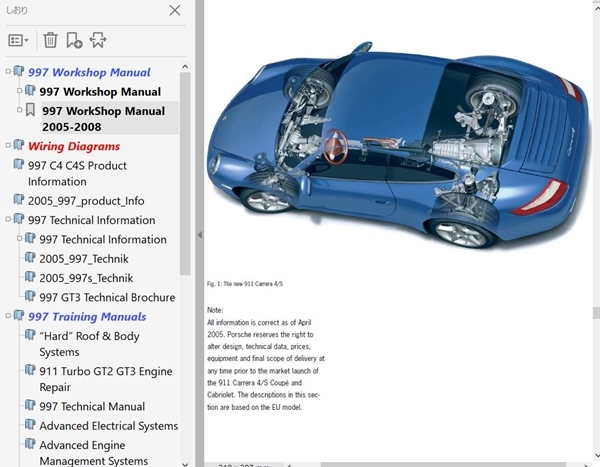Click the Advanced Electrical Systems bookmark icon
600x467 pixels.
pos(30,425)
